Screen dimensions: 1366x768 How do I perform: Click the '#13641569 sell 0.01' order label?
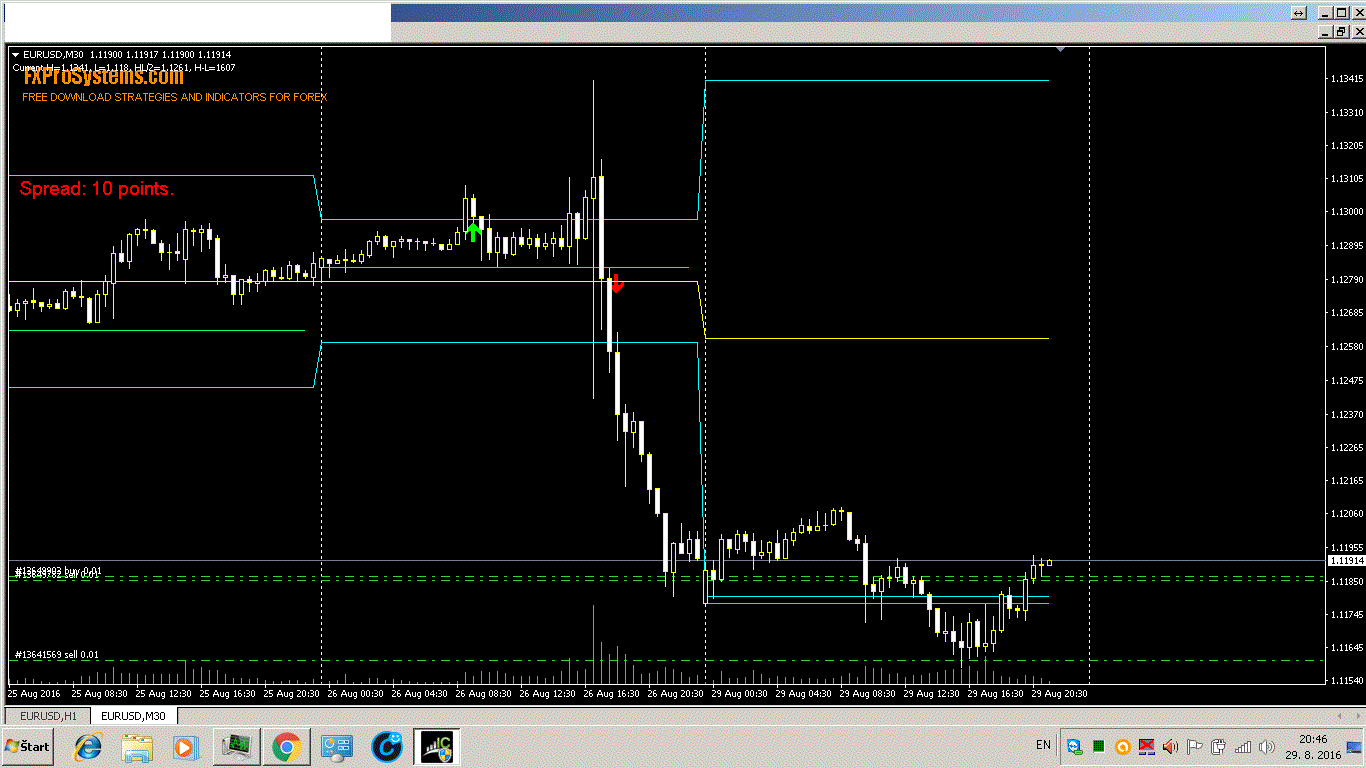(x=56, y=655)
